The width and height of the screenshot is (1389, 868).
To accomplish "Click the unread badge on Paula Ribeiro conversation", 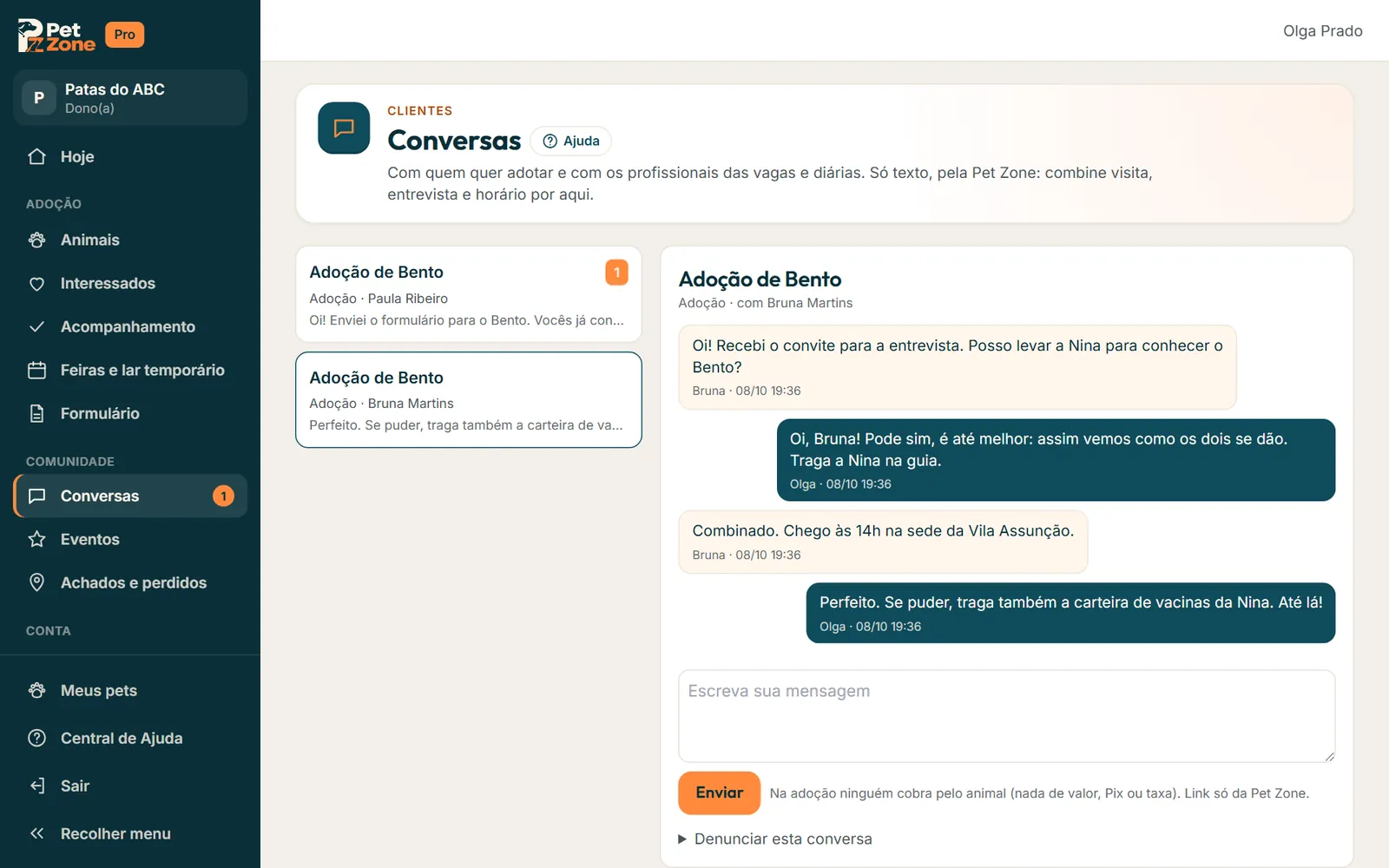I will coord(616,273).
